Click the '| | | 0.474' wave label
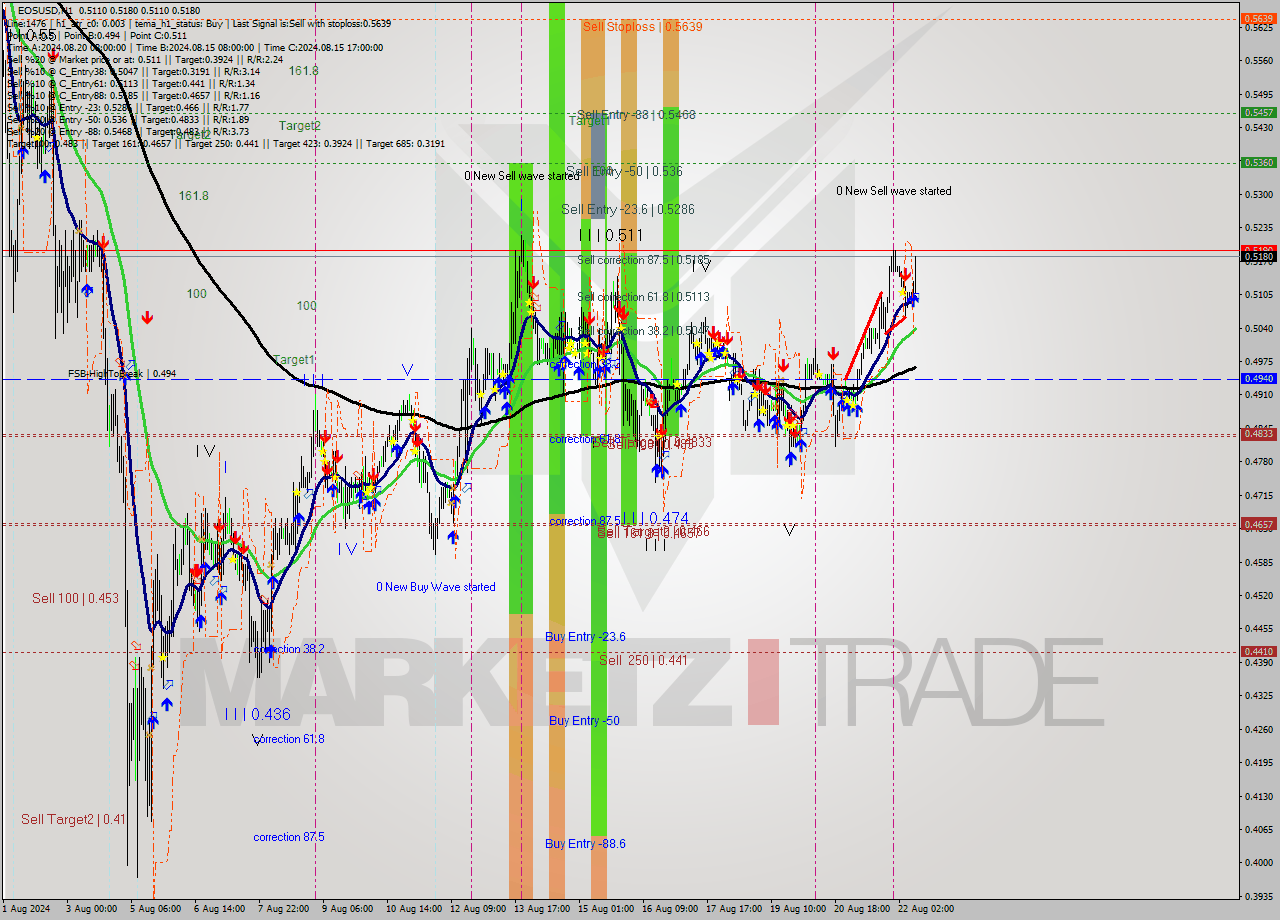1280x920 pixels. click(x=656, y=518)
